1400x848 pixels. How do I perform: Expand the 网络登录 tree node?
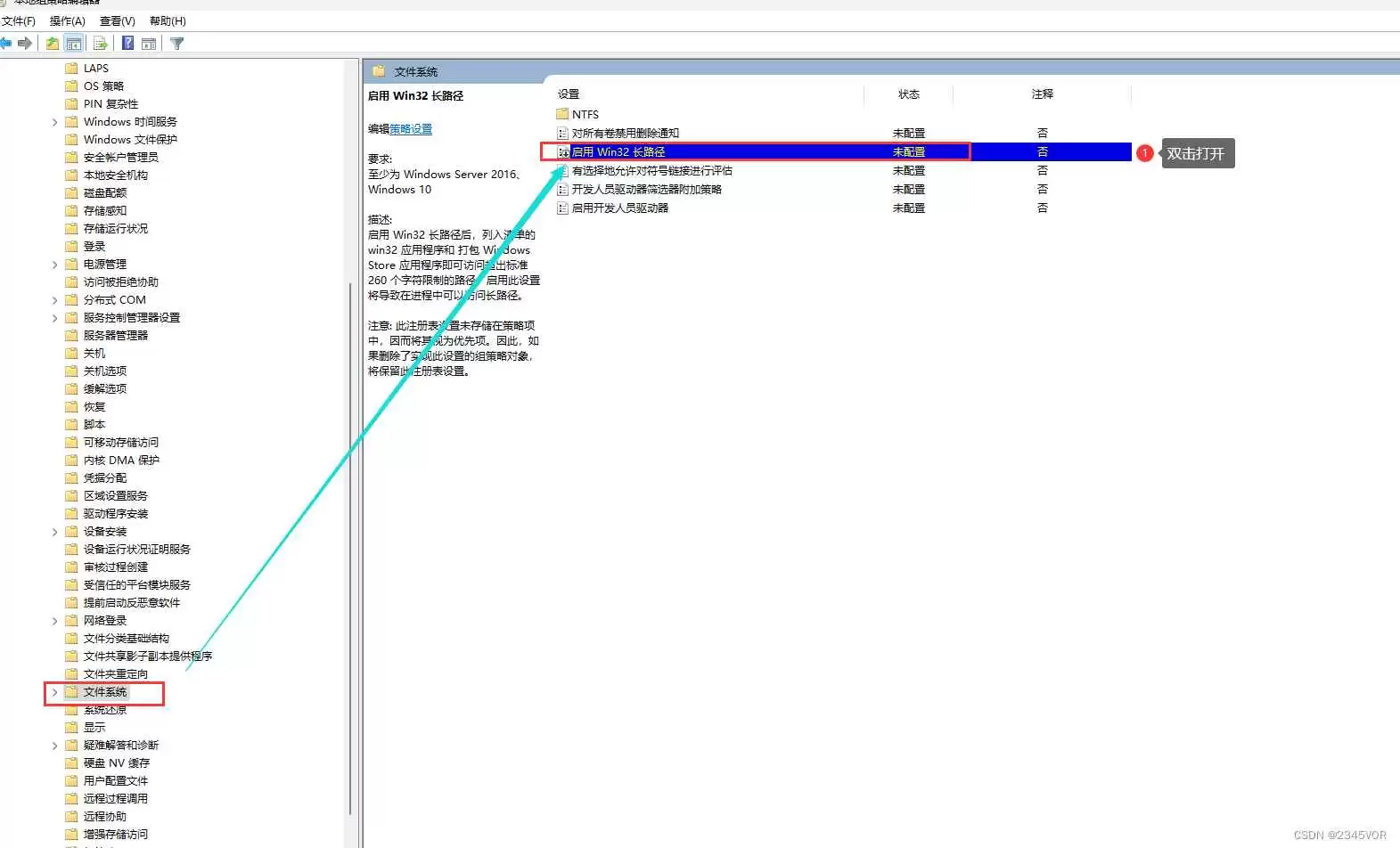click(x=54, y=621)
